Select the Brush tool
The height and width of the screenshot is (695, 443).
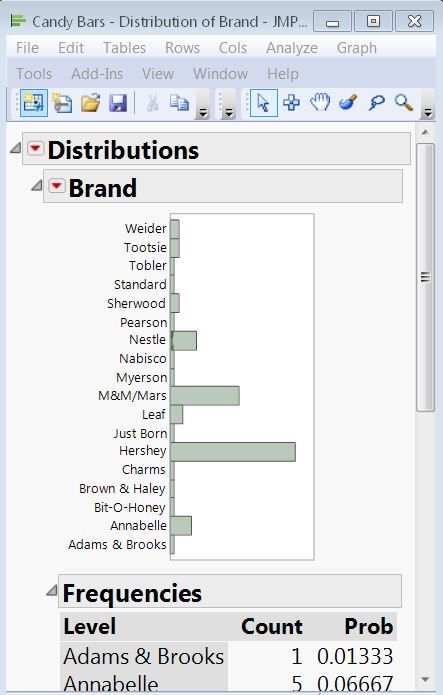tap(348, 103)
